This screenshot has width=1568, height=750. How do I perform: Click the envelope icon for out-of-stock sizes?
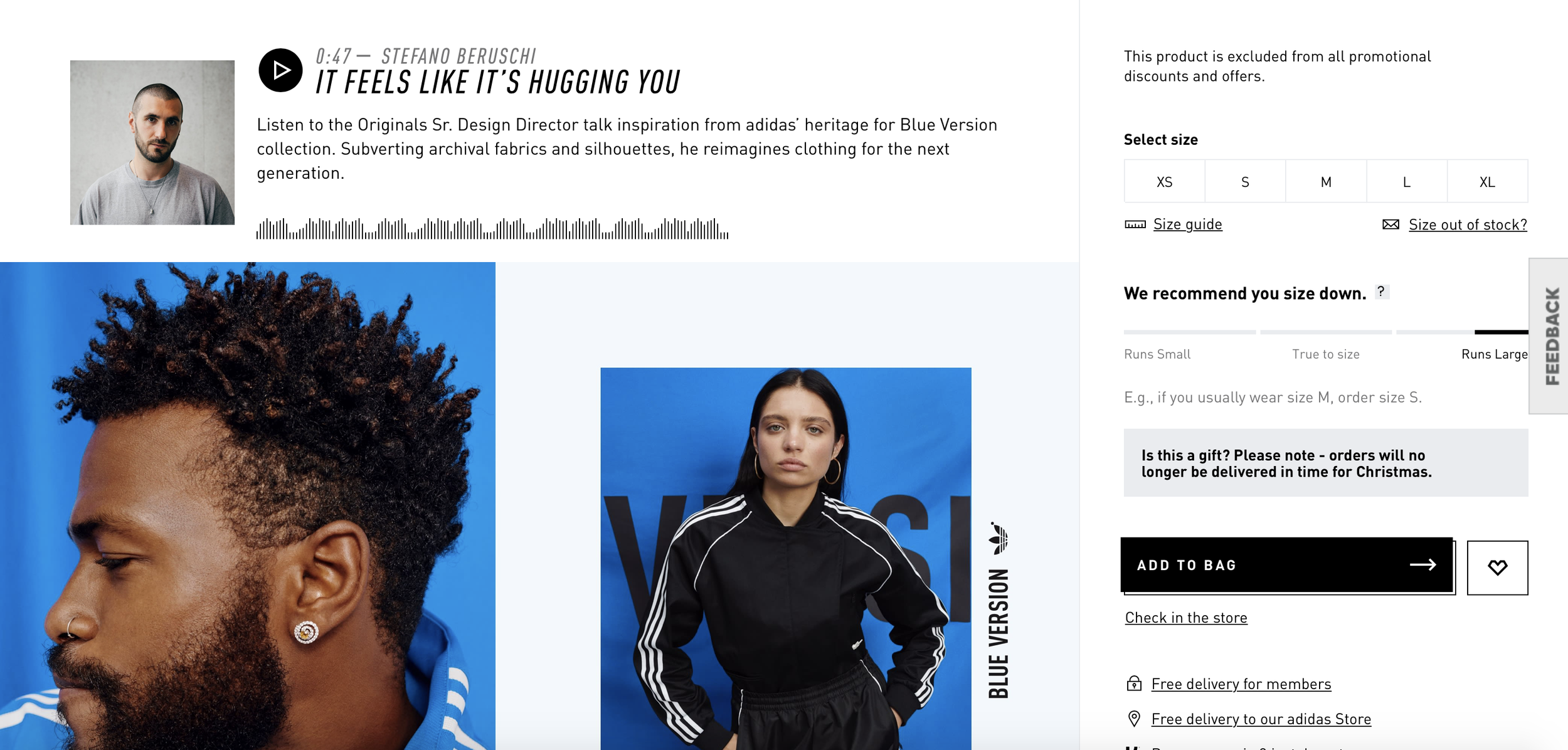(1391, 224)
